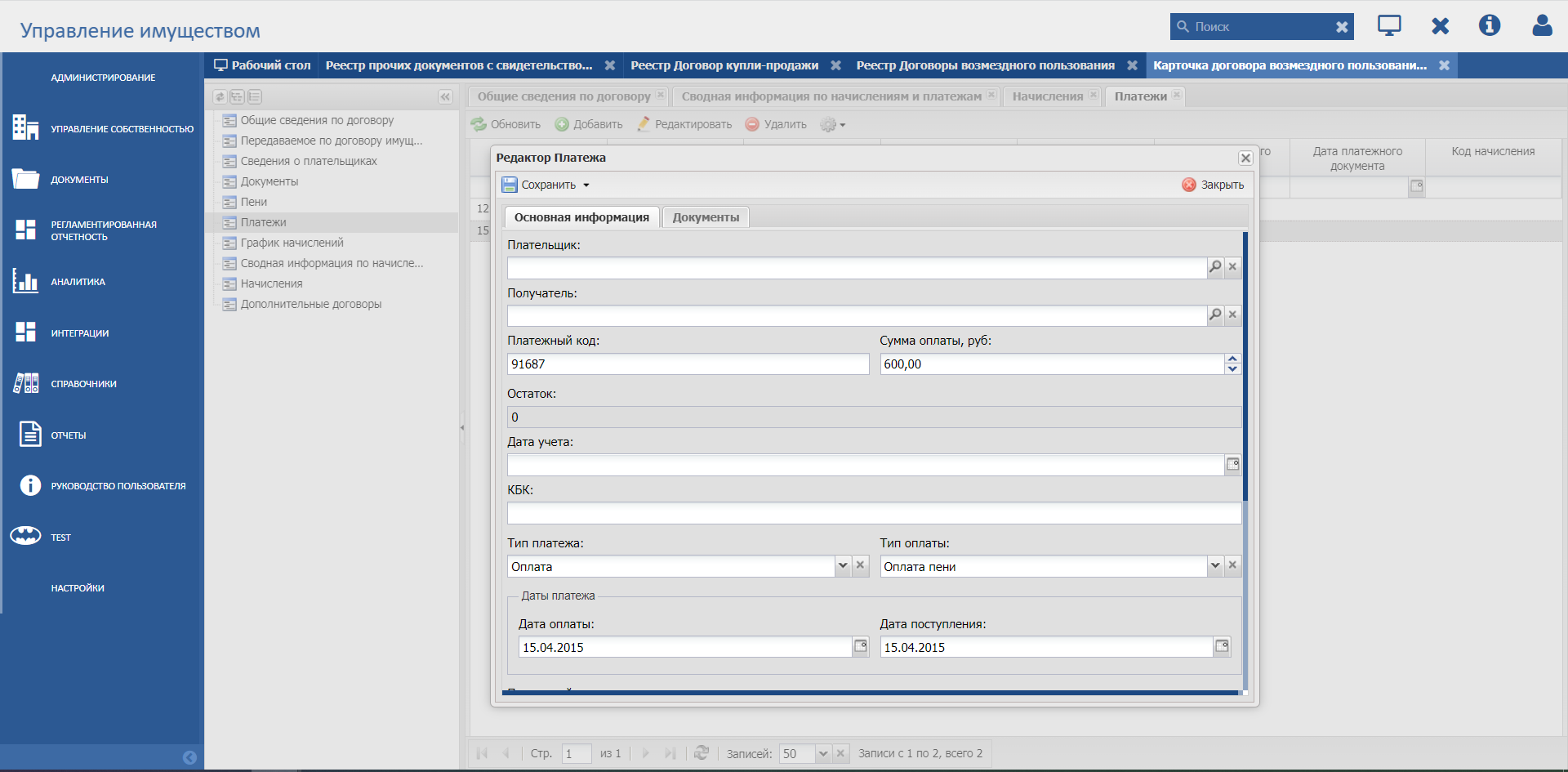
Task: Click the magnifier icon in Плательщик field
Action: coord(1215,267)
